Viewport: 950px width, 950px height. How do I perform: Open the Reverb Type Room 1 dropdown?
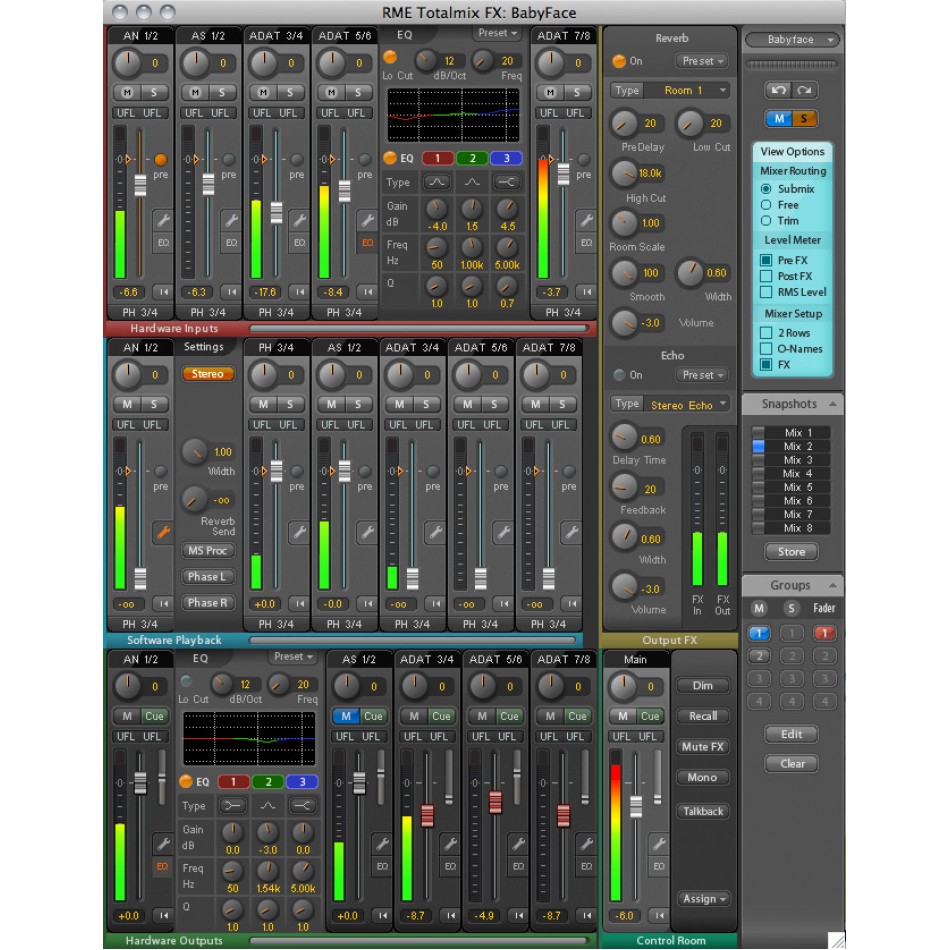tap(670, 91)
